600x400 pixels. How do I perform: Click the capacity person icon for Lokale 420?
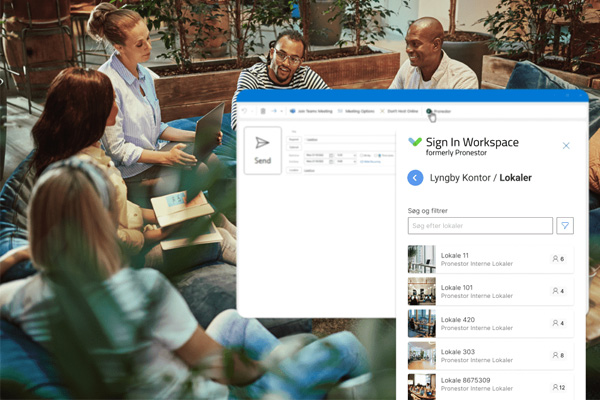[555, 323]
